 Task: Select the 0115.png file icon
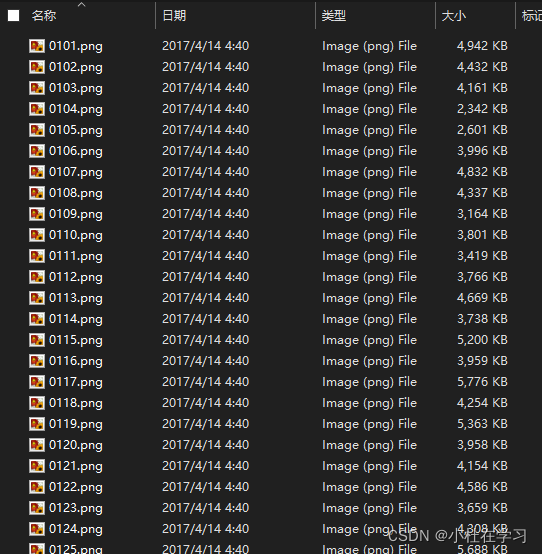[37, 340]
